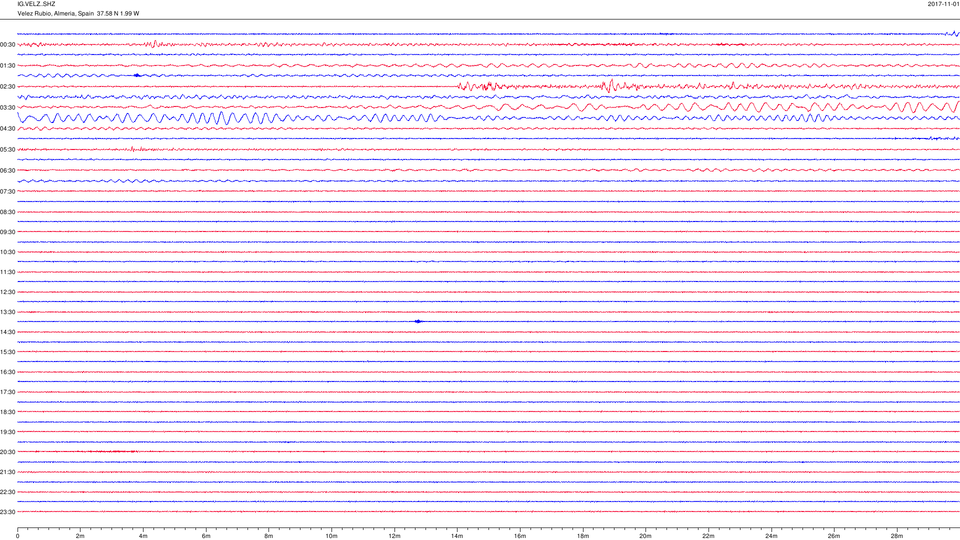Image resolution: width=960 pixels, height=540 pixels.
Task: Select the 13:30 time label
Action: [x=8, y=312]
